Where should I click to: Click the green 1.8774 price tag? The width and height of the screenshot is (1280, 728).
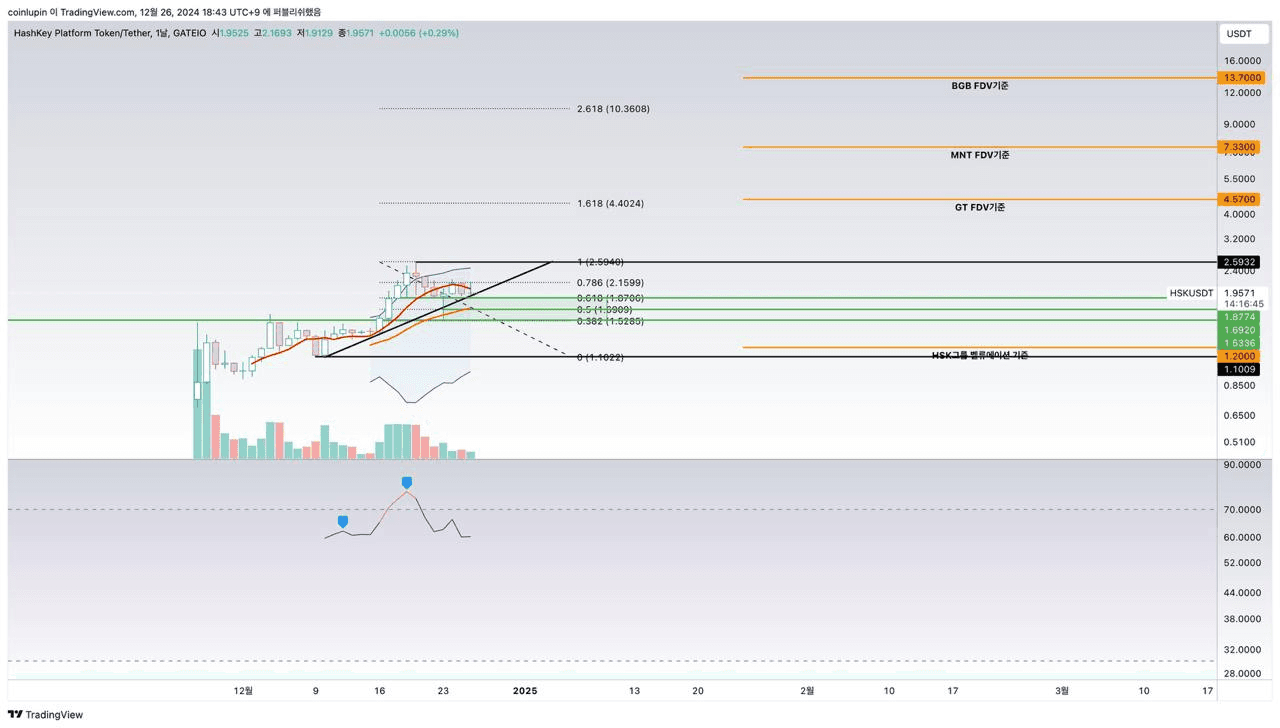(x=1239, y=316)
